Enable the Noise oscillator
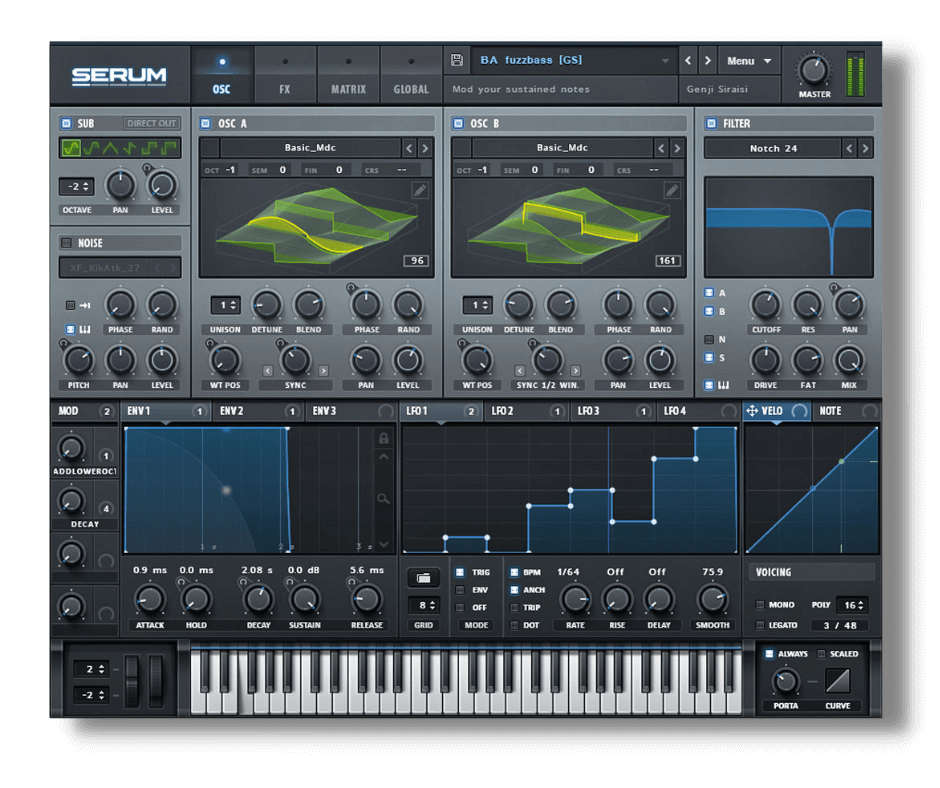 point(67,243)
